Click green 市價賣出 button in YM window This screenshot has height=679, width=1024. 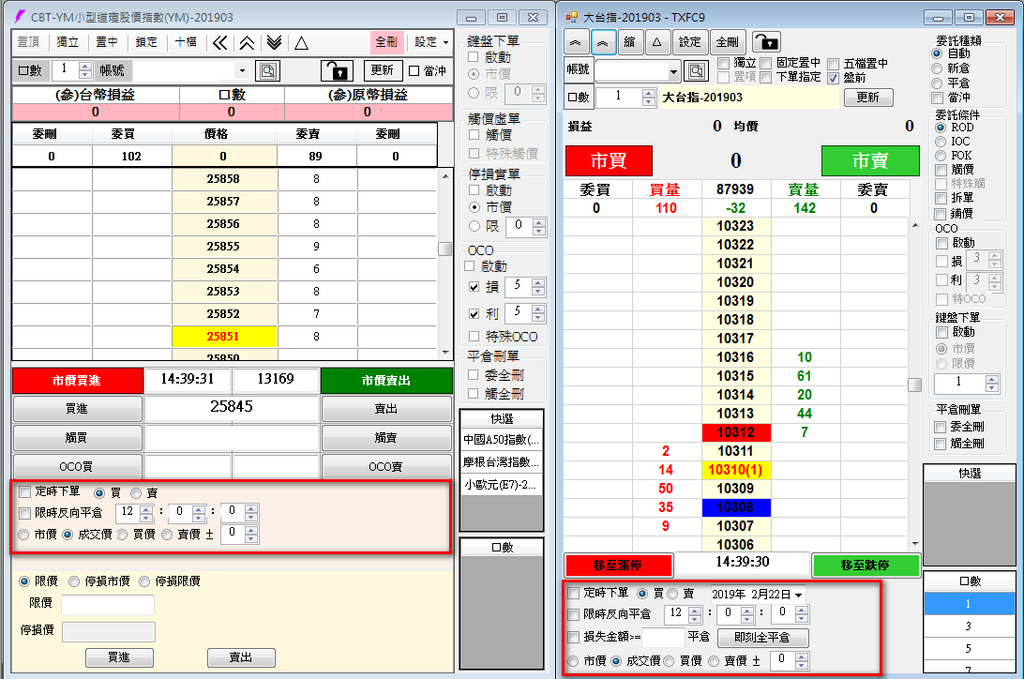tap(386, 381)
